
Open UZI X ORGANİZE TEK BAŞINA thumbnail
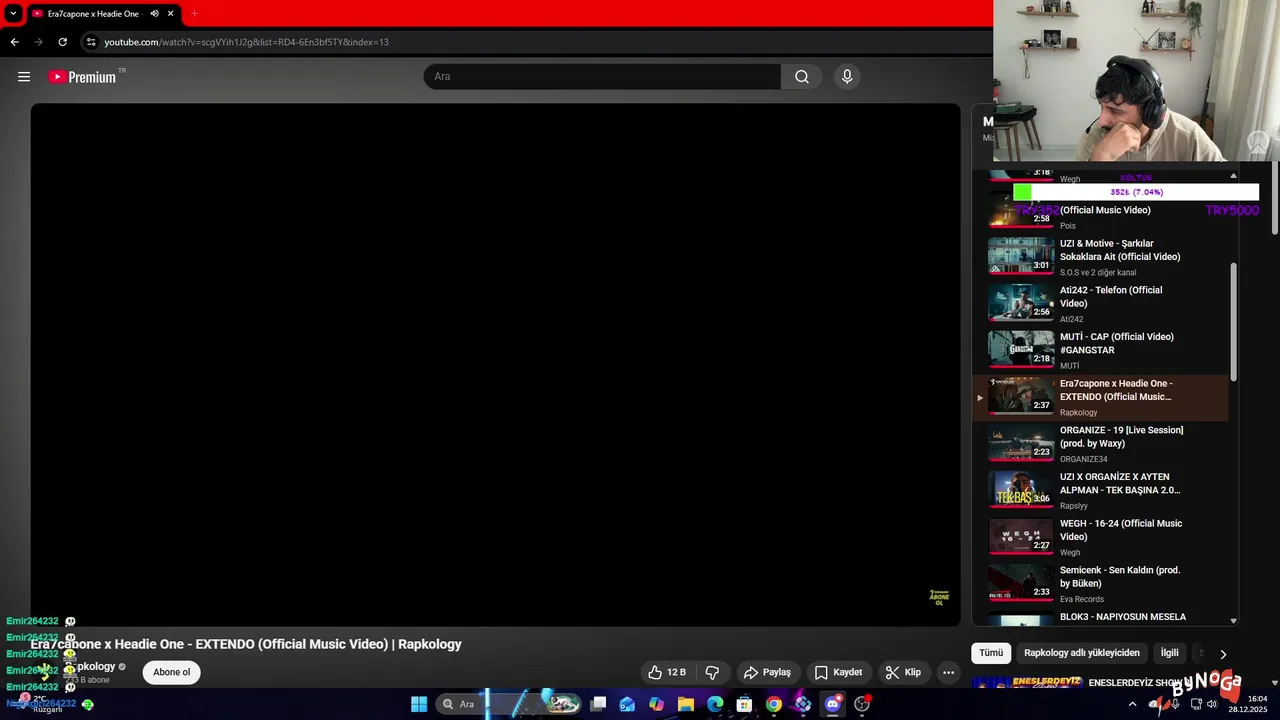tap(1021, 490)
